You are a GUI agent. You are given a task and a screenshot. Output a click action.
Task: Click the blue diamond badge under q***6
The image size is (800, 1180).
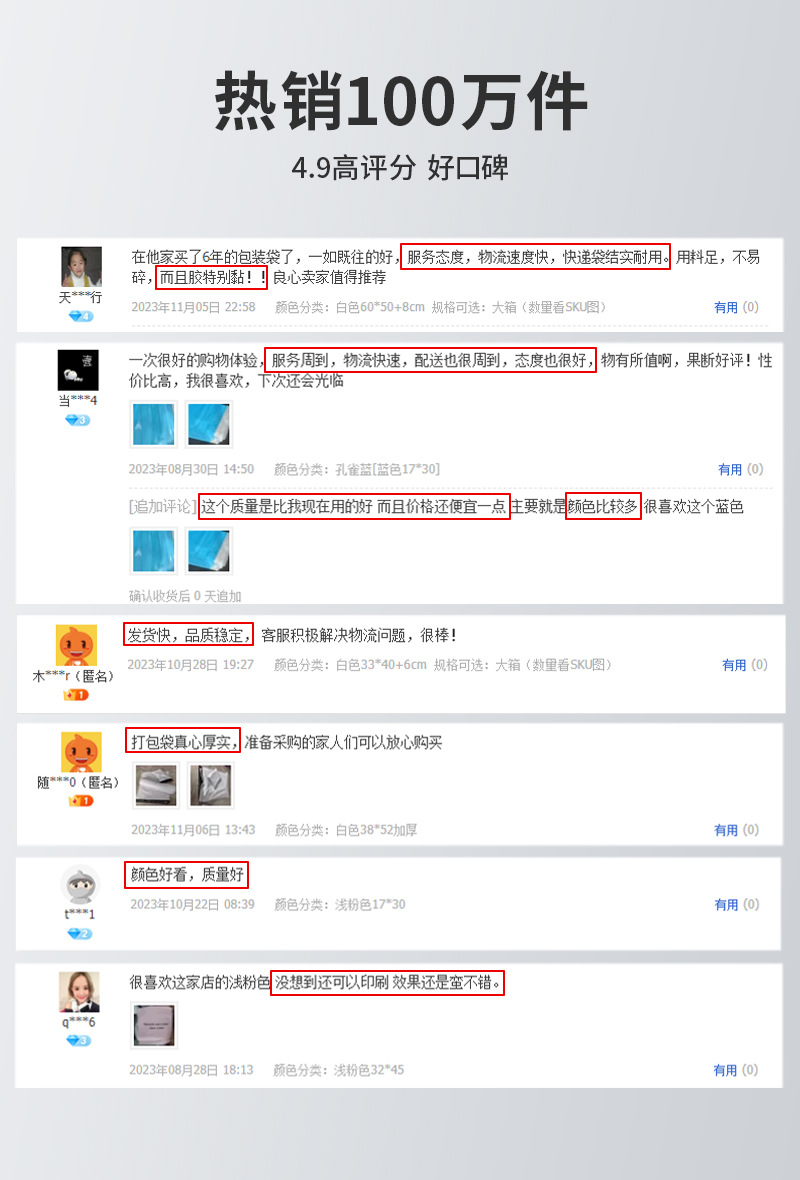pos(78,1041)
